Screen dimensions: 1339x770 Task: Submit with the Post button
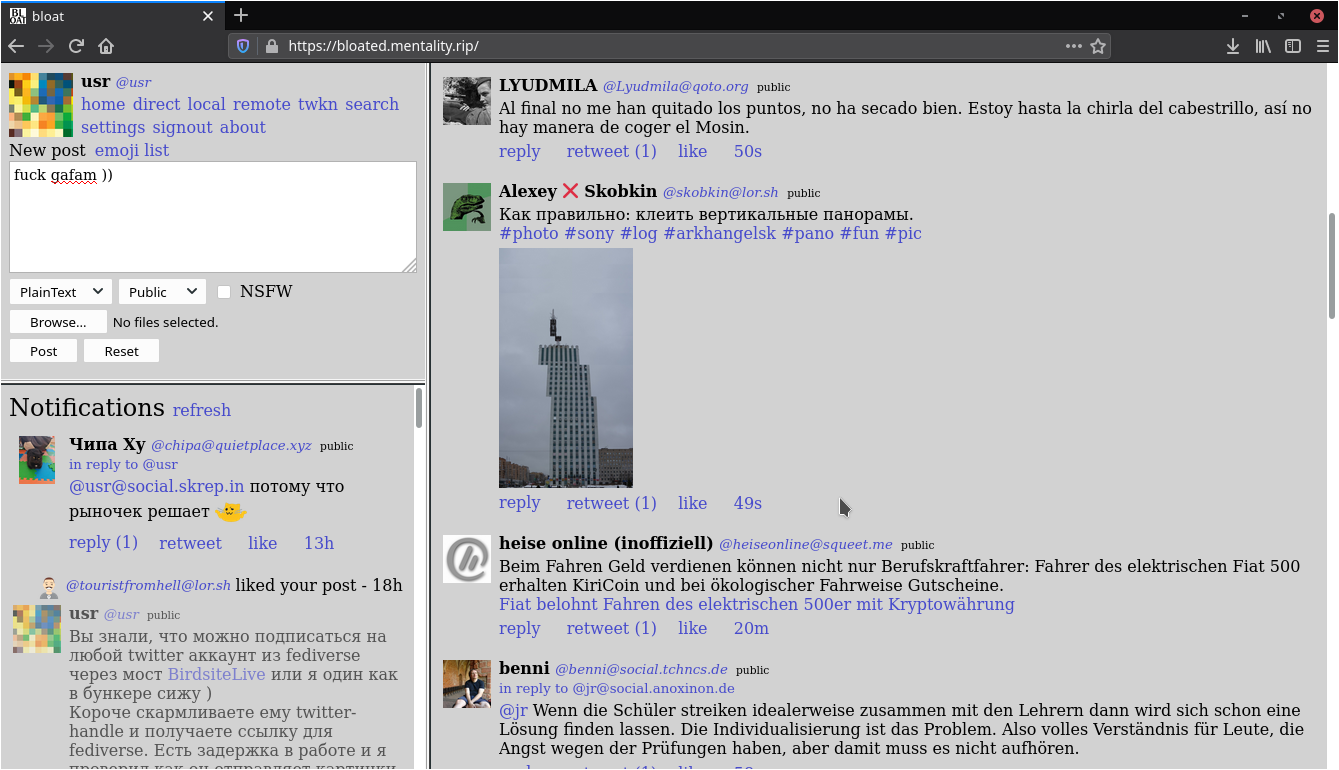pyautogui.click(x=43, y=351)
